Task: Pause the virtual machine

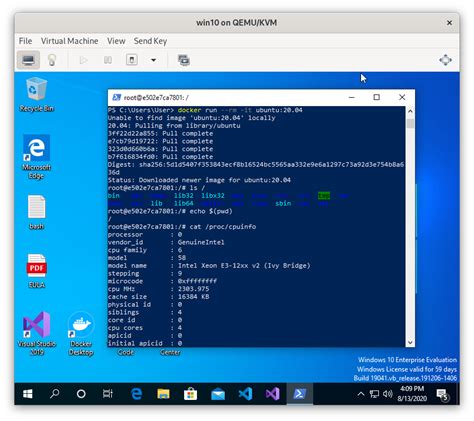Action: [x=108, y=60]
